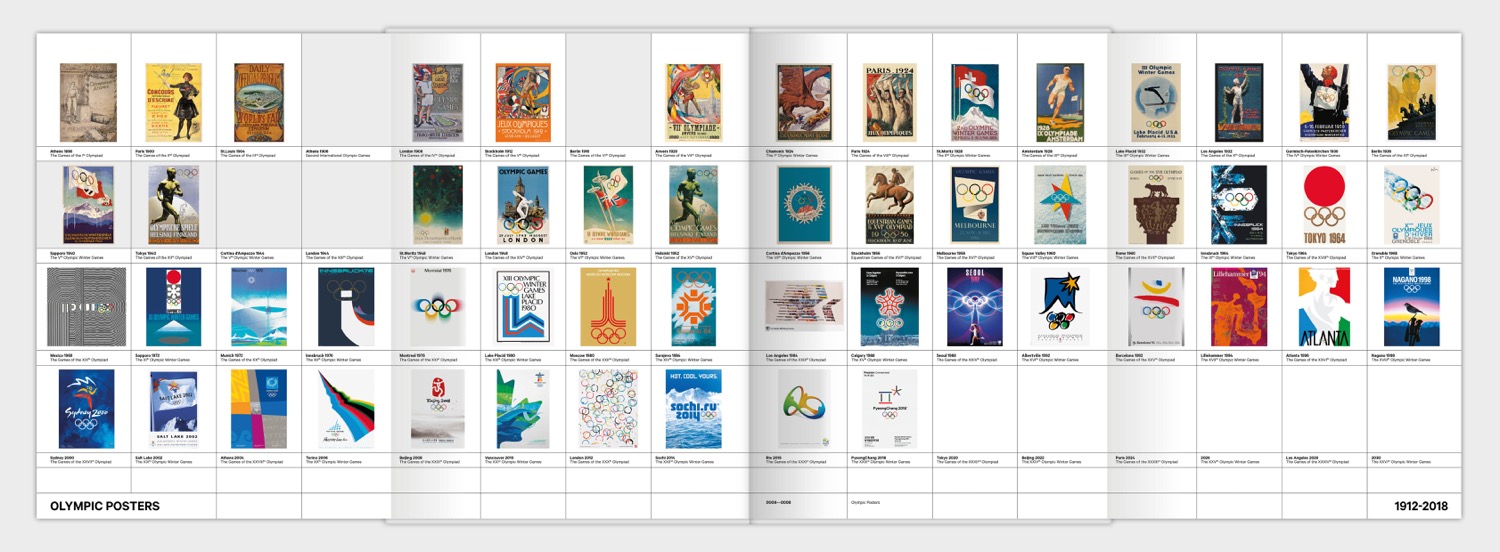1500x552 pixels.
Task: Click the Vancouver 2010 maple leaf poster
Action: coord(523,409)
